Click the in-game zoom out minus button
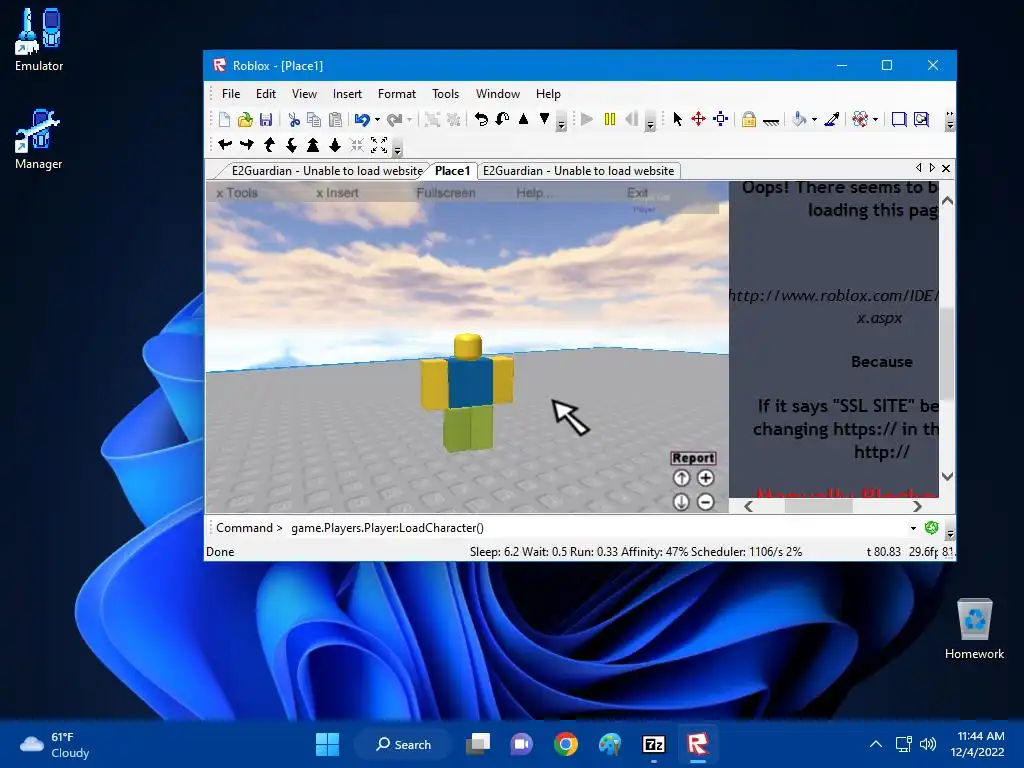The image size is (1024, 768). tap(705, 502)
